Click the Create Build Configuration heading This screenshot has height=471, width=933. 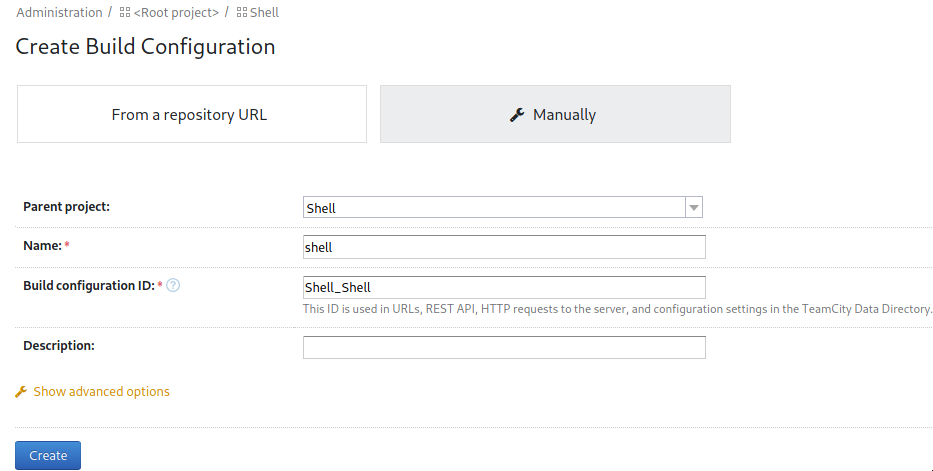tap(145, 46)
